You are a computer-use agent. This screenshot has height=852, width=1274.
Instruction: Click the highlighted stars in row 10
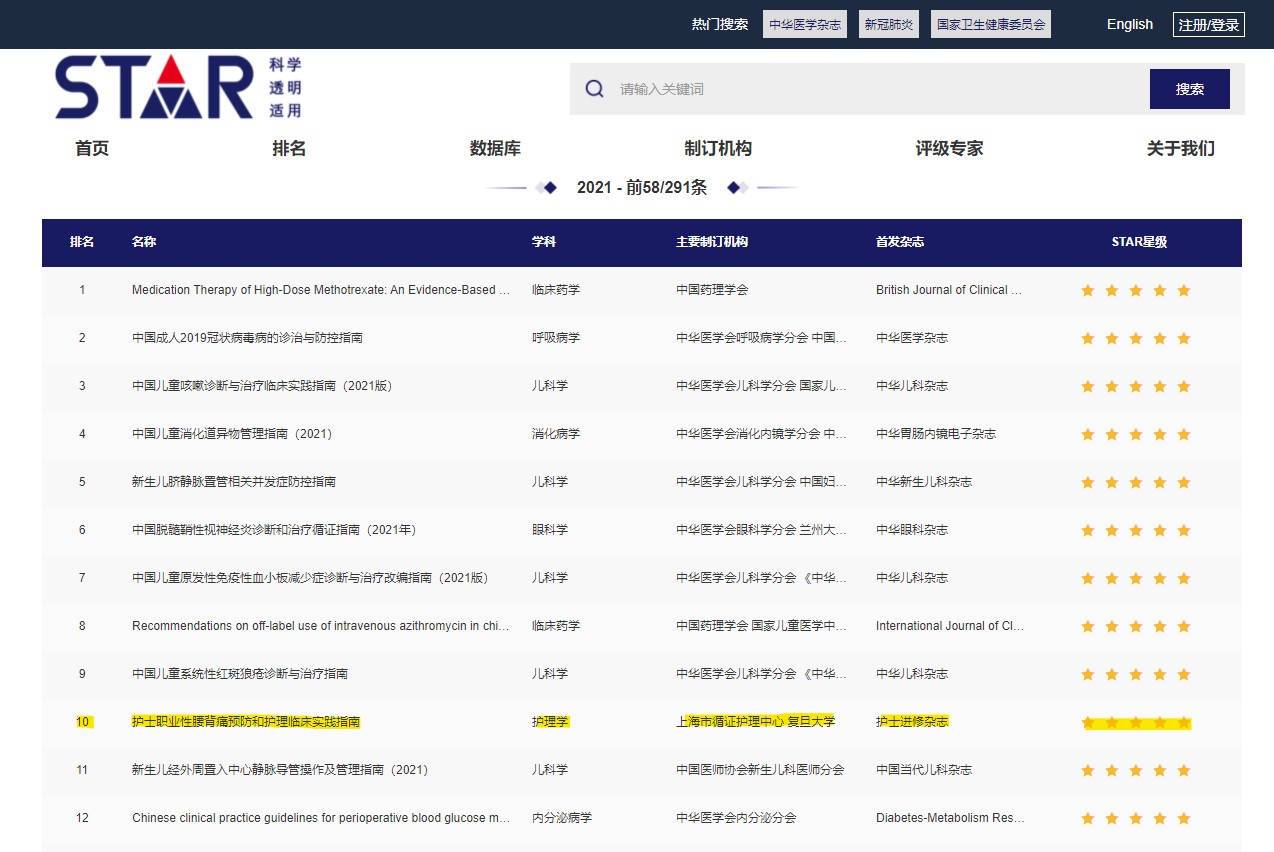pos(1135,722)
